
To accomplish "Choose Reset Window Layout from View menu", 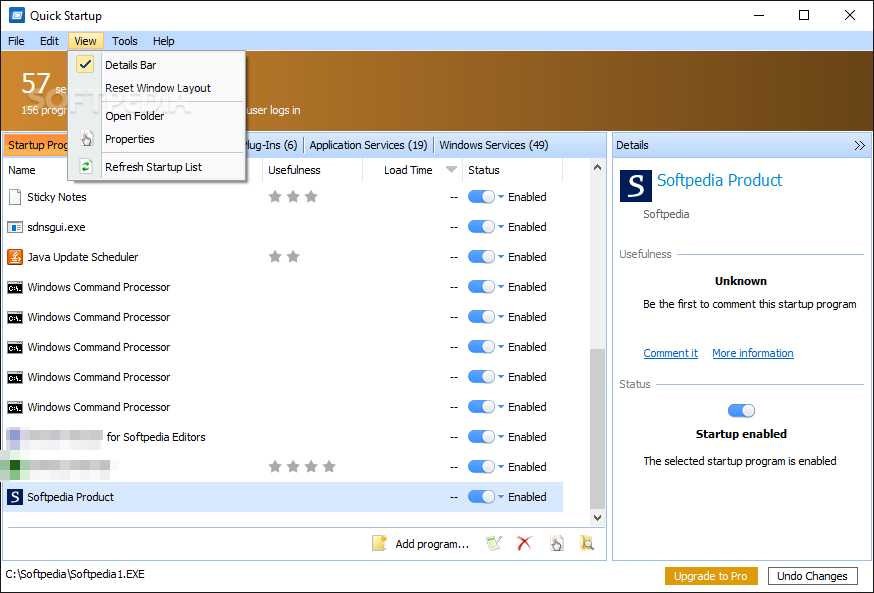I will [x=158, y=88].
